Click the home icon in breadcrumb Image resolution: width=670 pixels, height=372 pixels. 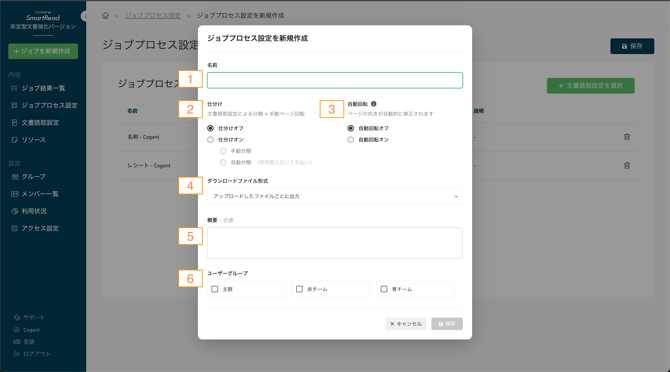105,16
